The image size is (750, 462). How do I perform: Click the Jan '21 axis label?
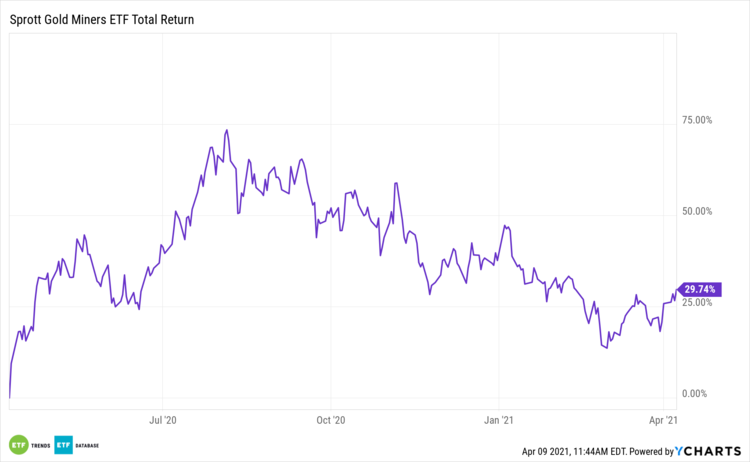point(498,421)
